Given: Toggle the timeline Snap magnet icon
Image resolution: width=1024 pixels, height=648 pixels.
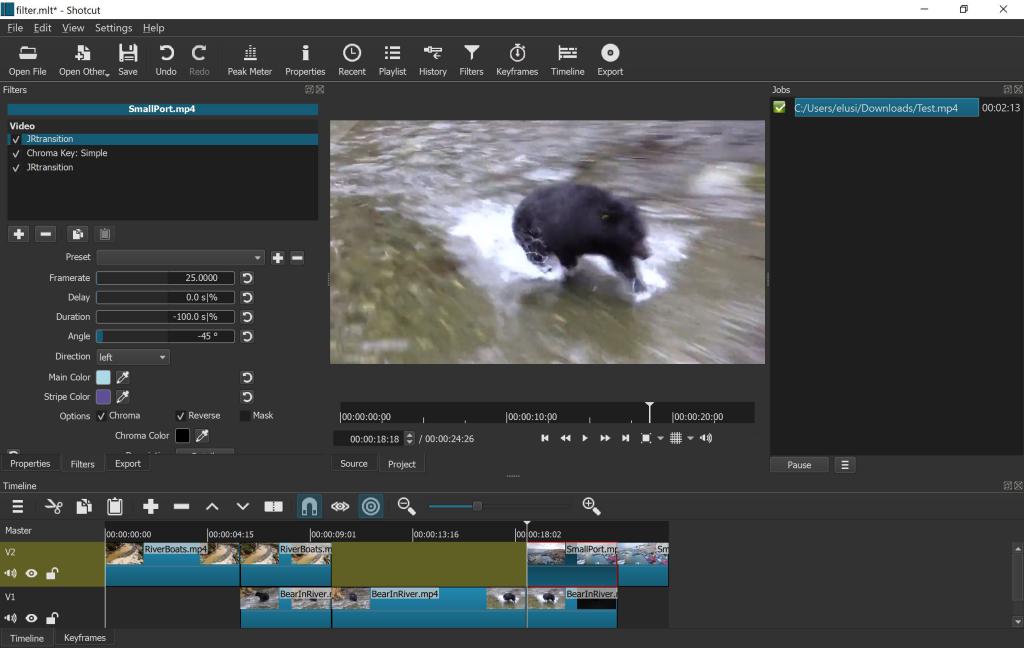Looking at the screenshot, I should 310,507.
